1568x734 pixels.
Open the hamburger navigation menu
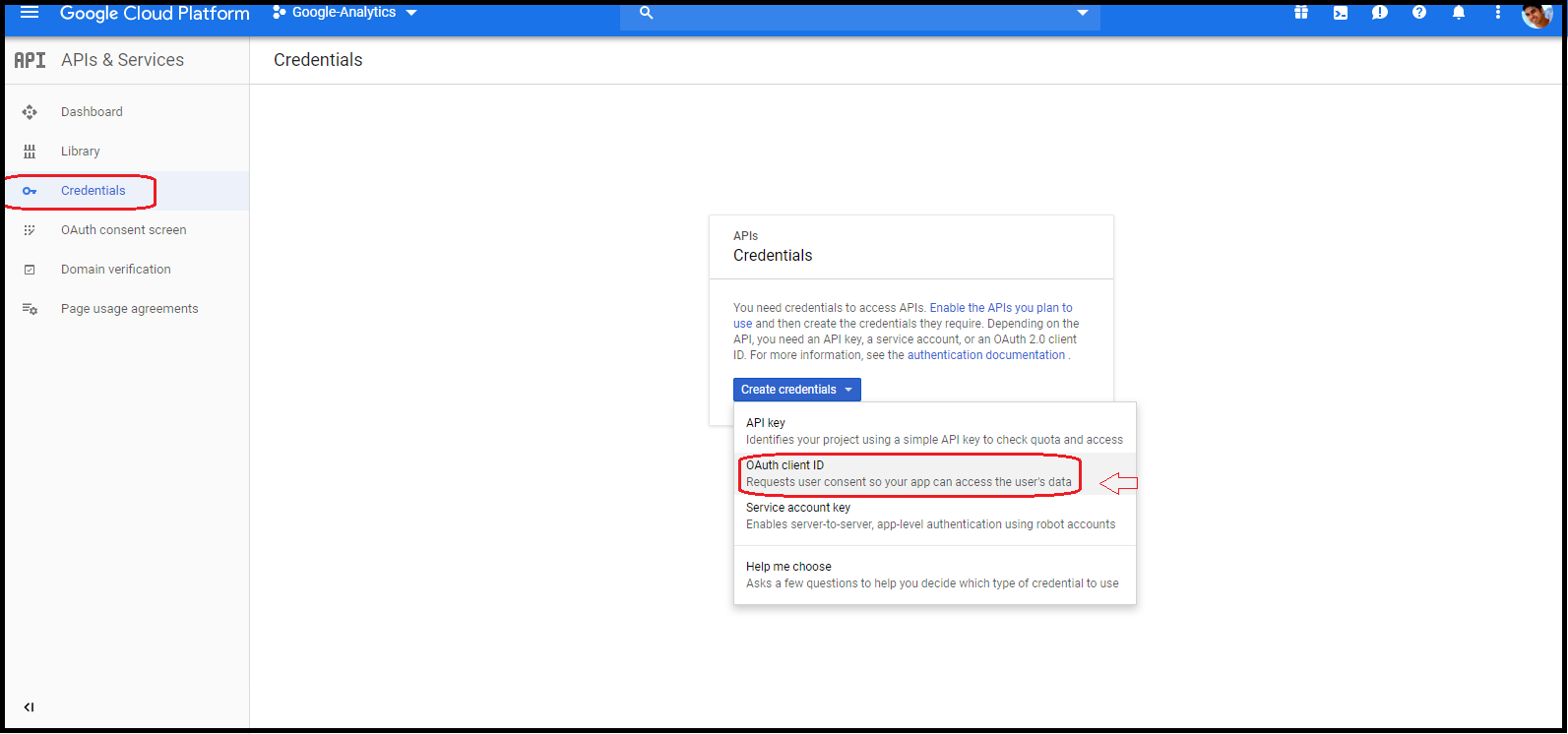point(30,13)
